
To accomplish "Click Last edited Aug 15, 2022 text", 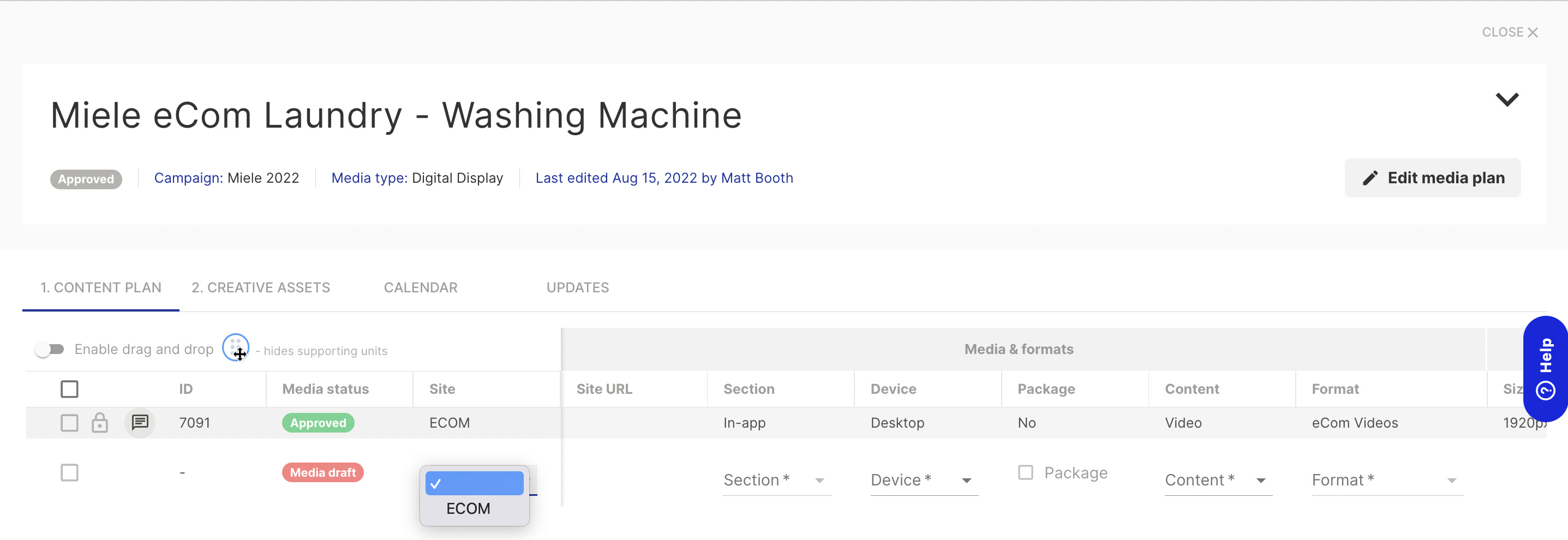I will [x=664, y=178].
